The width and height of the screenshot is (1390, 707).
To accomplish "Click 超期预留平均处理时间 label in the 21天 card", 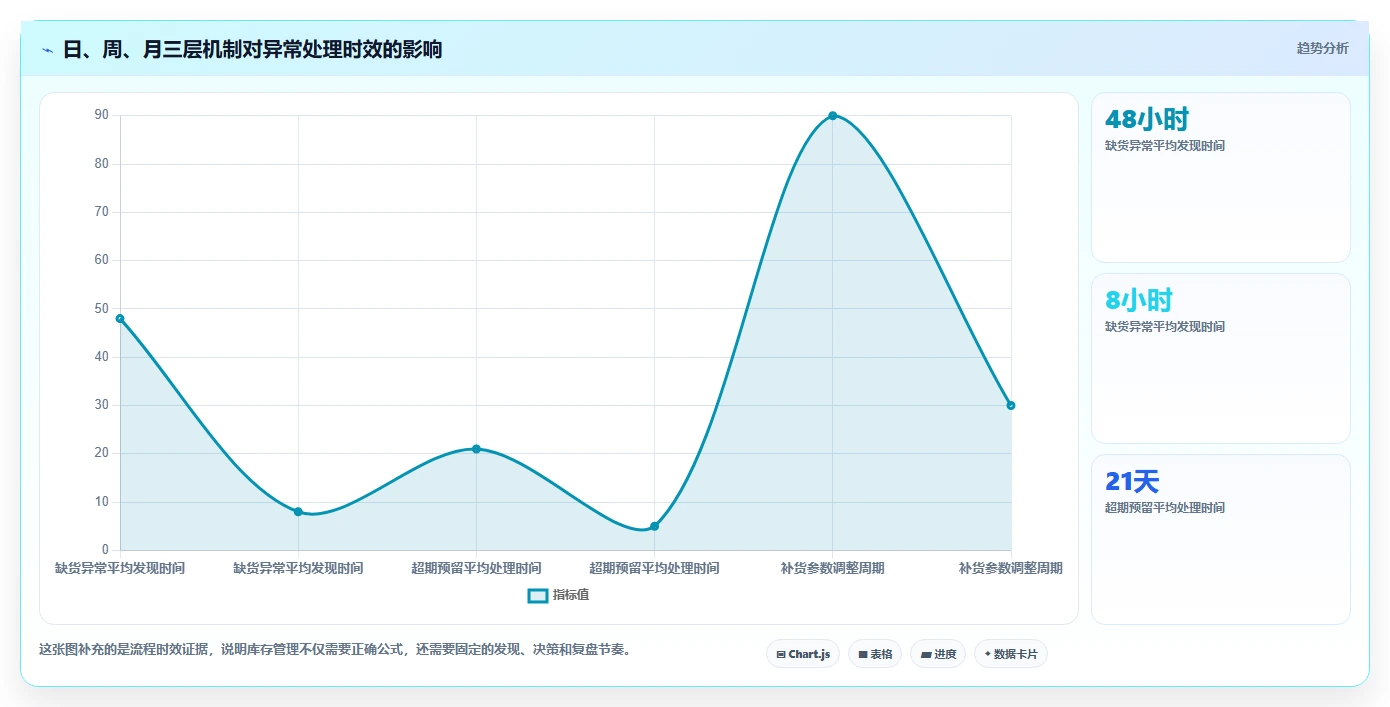I will tap(1165, 508).
